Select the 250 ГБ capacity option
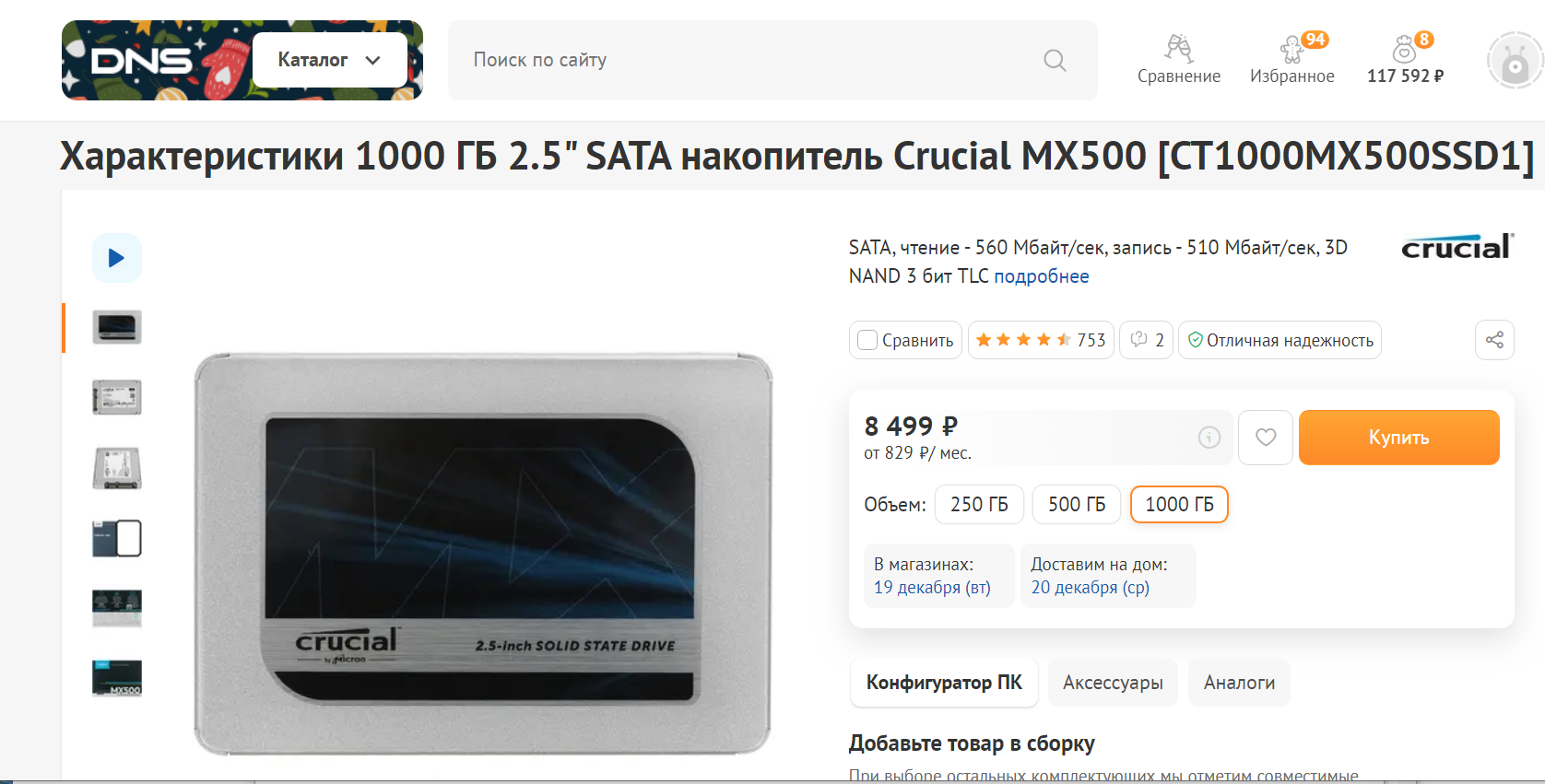The height and width of the screenshot is (784, 1545). (x=979, y=505)
